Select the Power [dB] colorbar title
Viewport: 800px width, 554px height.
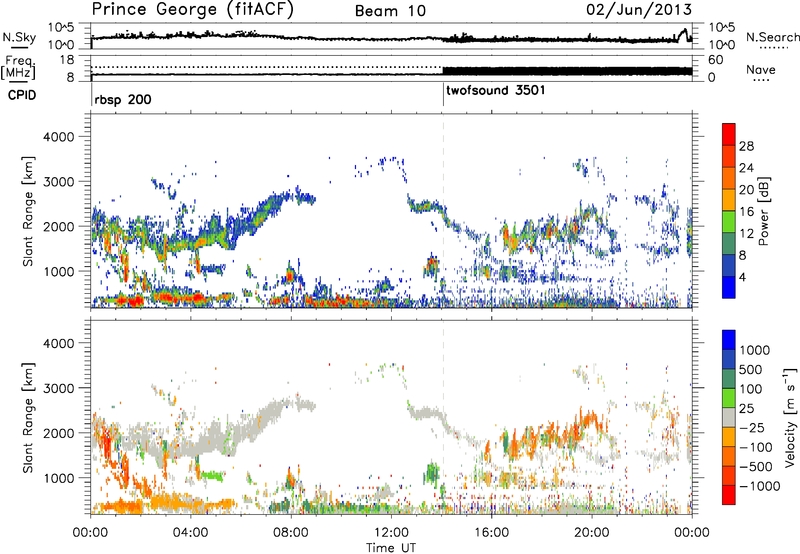click(763, 211)
